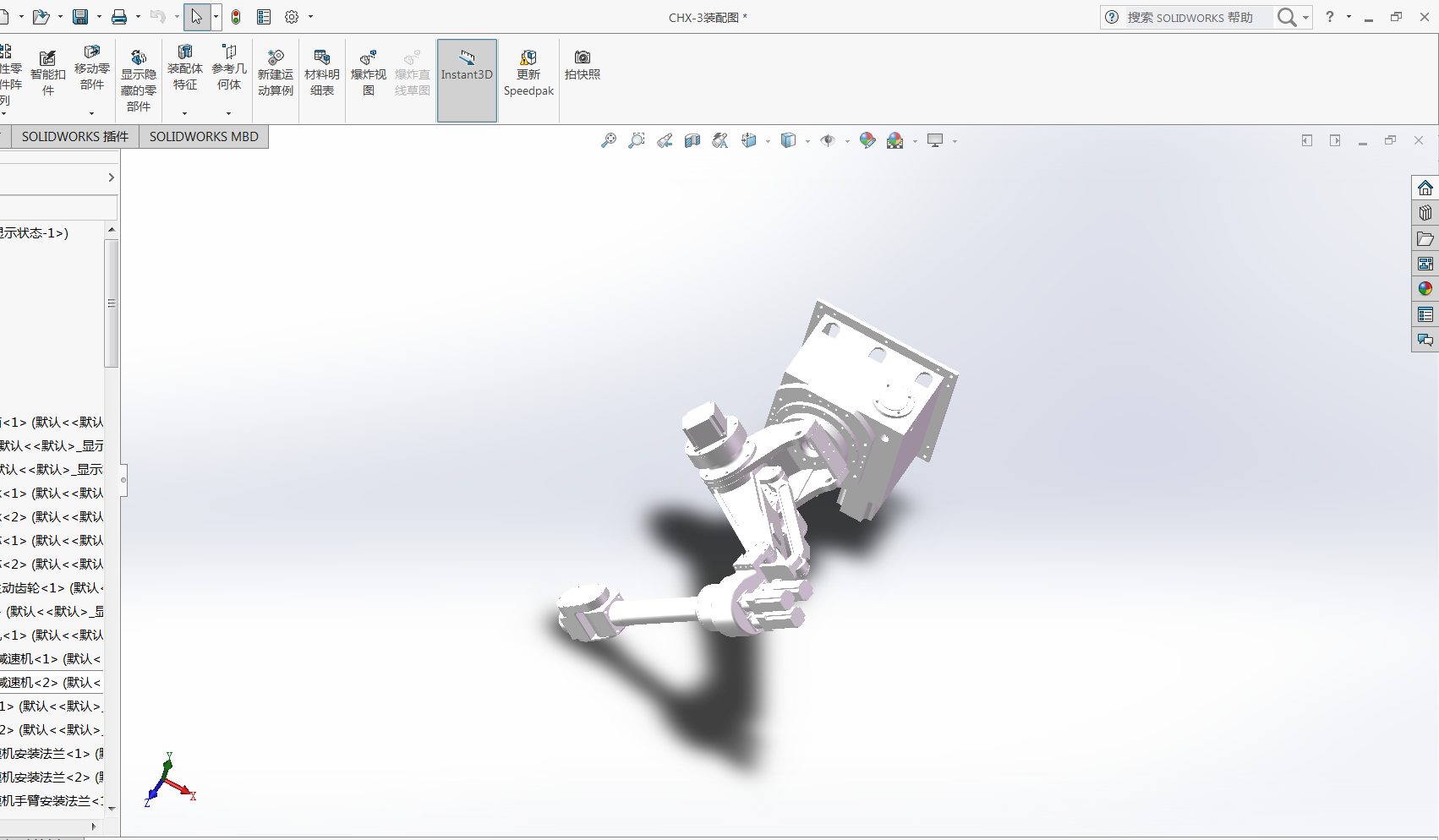Run the help search magnifier button
The width and height of the screenshot is (1439, 840).
(x=1287, y=17)
